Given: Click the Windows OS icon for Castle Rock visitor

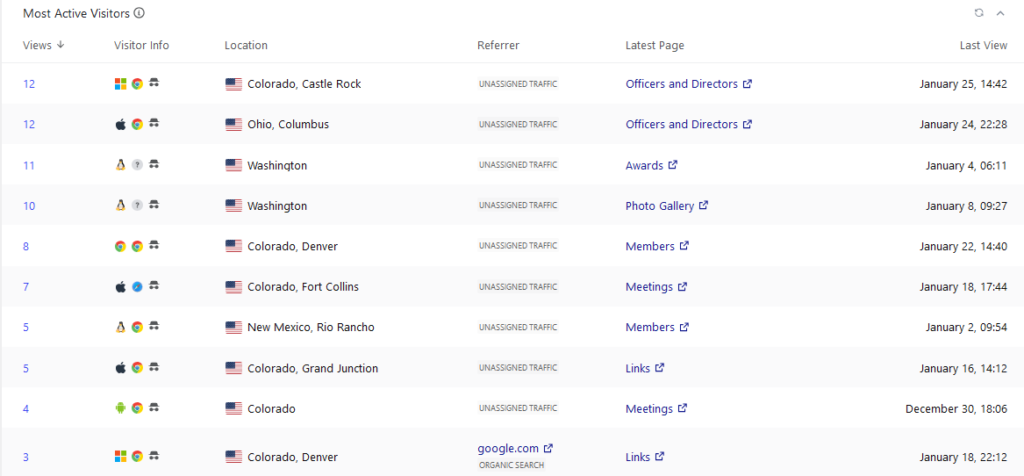Looking at the screenshot, I should pos(121,84).
